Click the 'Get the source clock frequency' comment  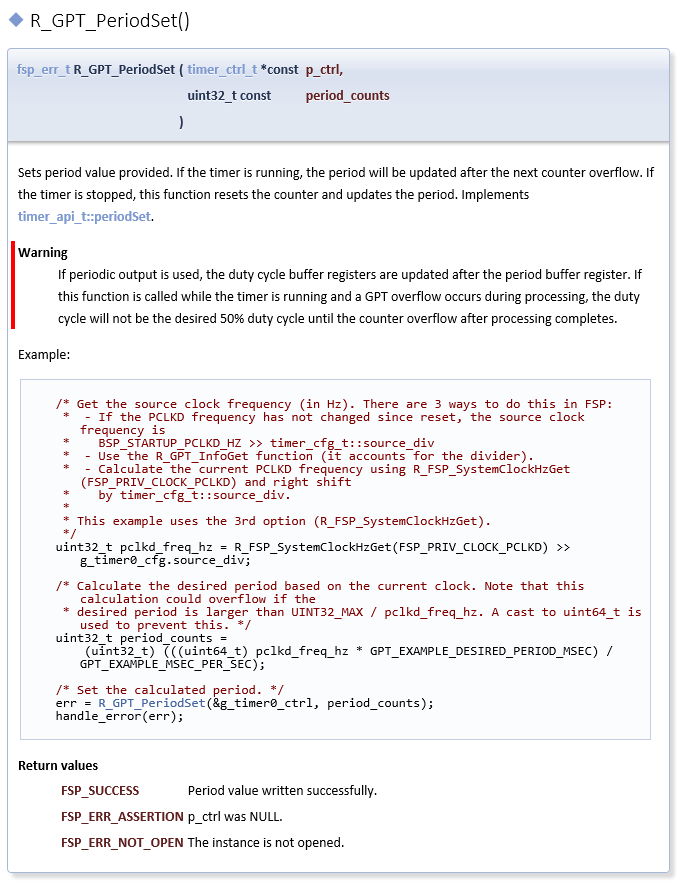pyautogui.click(x=334, y=404)
